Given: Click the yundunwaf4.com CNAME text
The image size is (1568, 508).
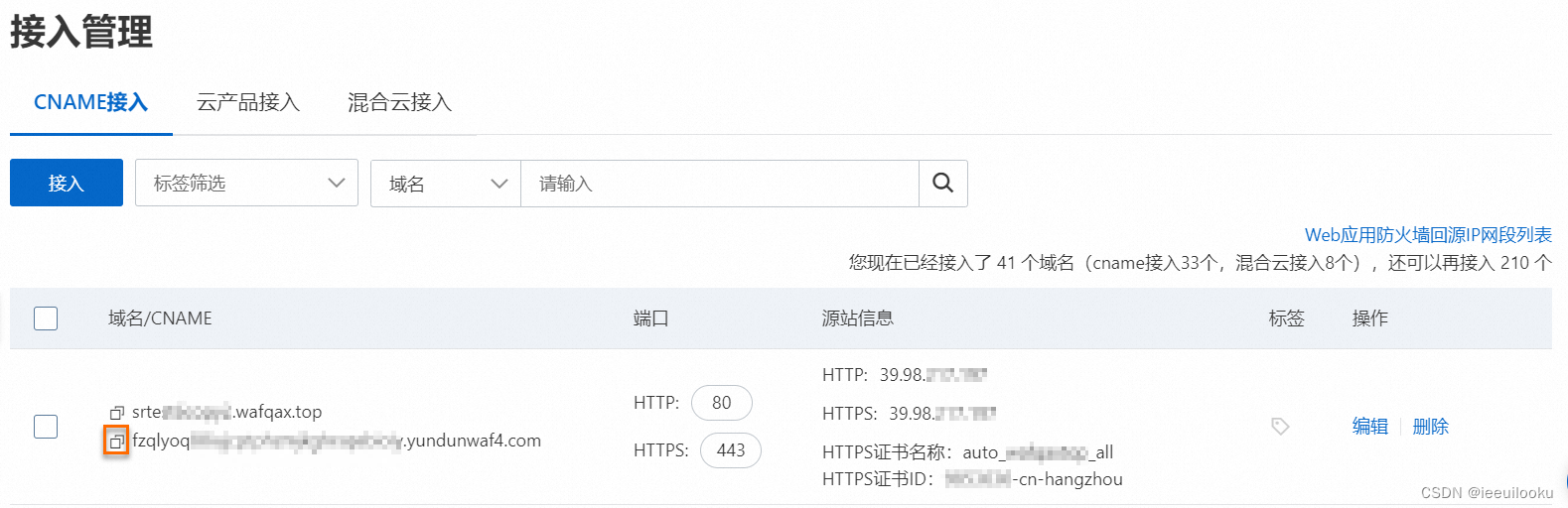Looking at the screenshot, I should (x=337, y=441).
